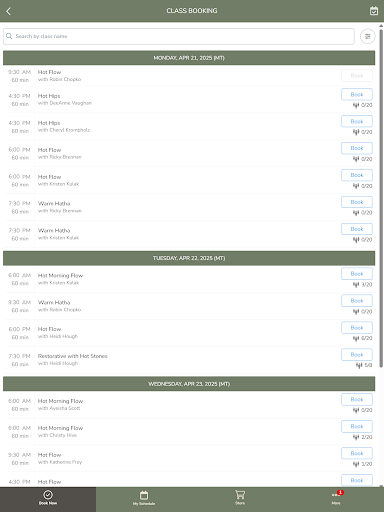384x512 pixels.
Task: Book Tuesday 9:30 AM Warm Hatha class
Action: pos(357,301)
